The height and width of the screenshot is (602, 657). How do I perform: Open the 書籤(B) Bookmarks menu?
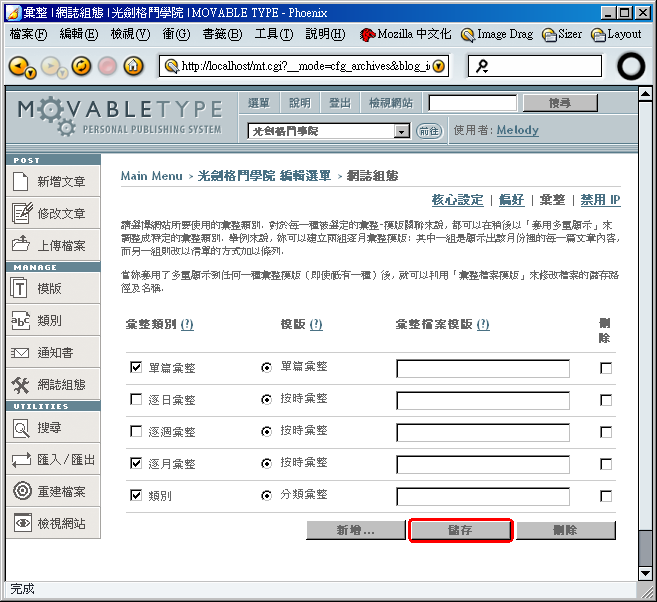click(222, 34)
